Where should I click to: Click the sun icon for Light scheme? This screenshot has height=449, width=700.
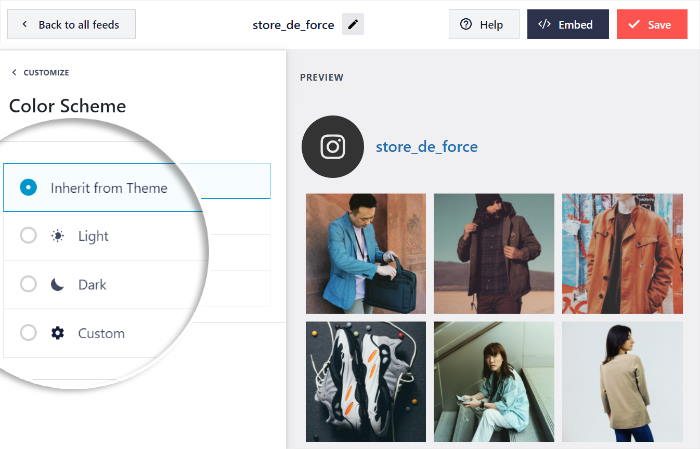[58, 236]
